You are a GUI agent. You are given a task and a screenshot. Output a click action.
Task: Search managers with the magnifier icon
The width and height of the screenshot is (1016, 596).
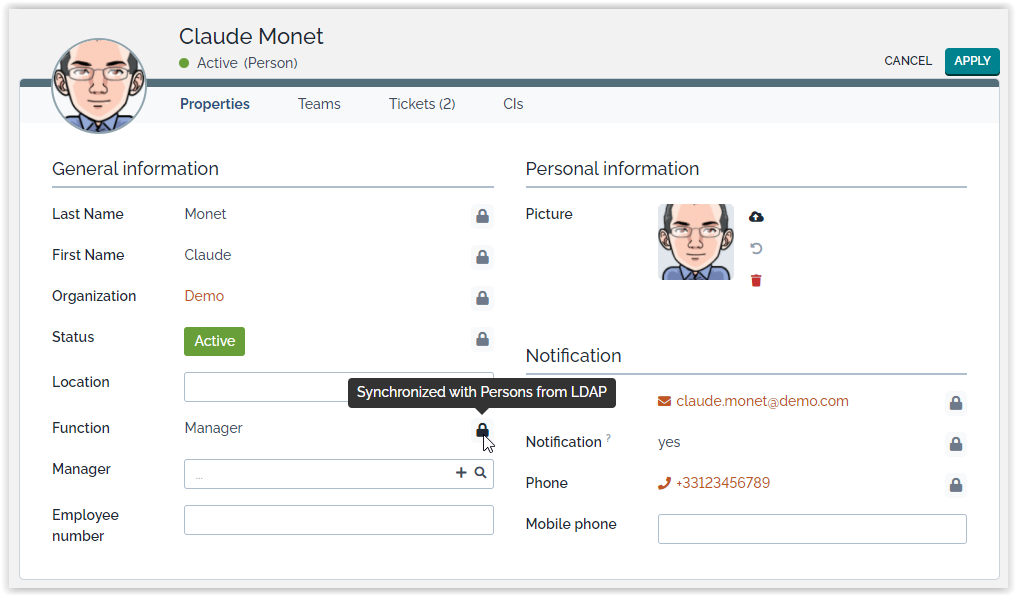tap(481, 473)
